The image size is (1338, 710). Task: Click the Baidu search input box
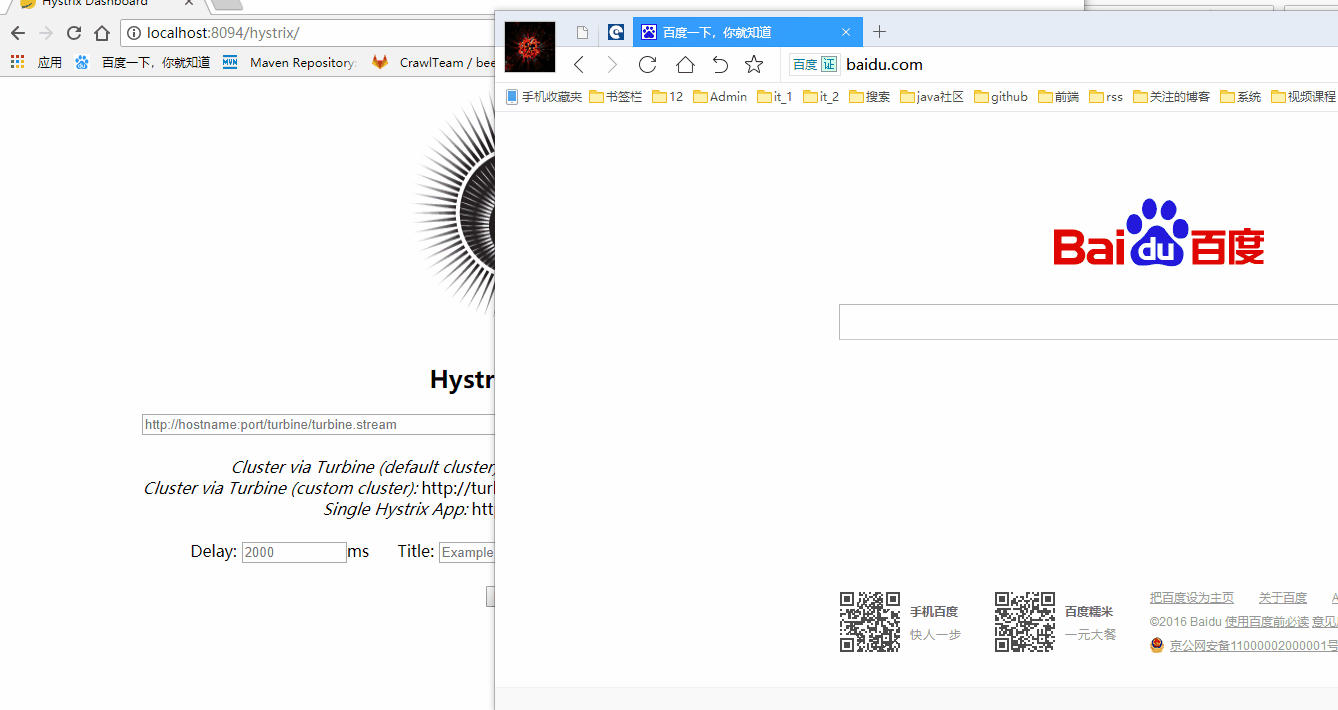(x=1088, y=322)
